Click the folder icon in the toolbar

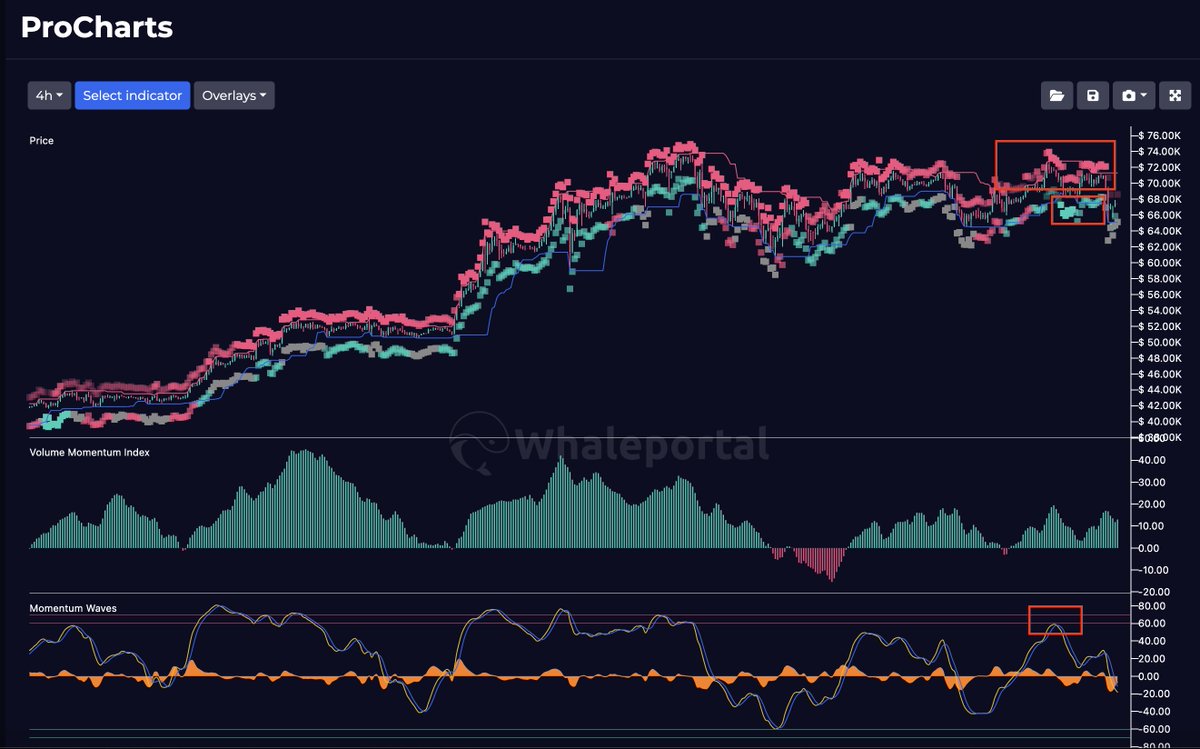[x=1056, y=95]
